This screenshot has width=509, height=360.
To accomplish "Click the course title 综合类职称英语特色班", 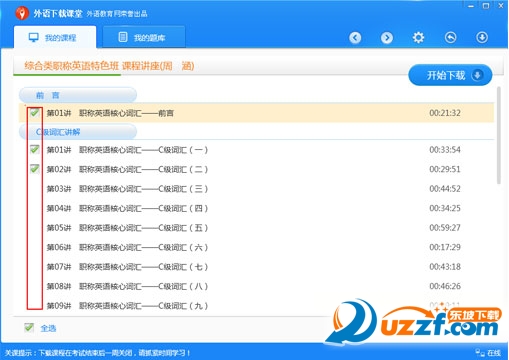I will [x=71, y=66].
